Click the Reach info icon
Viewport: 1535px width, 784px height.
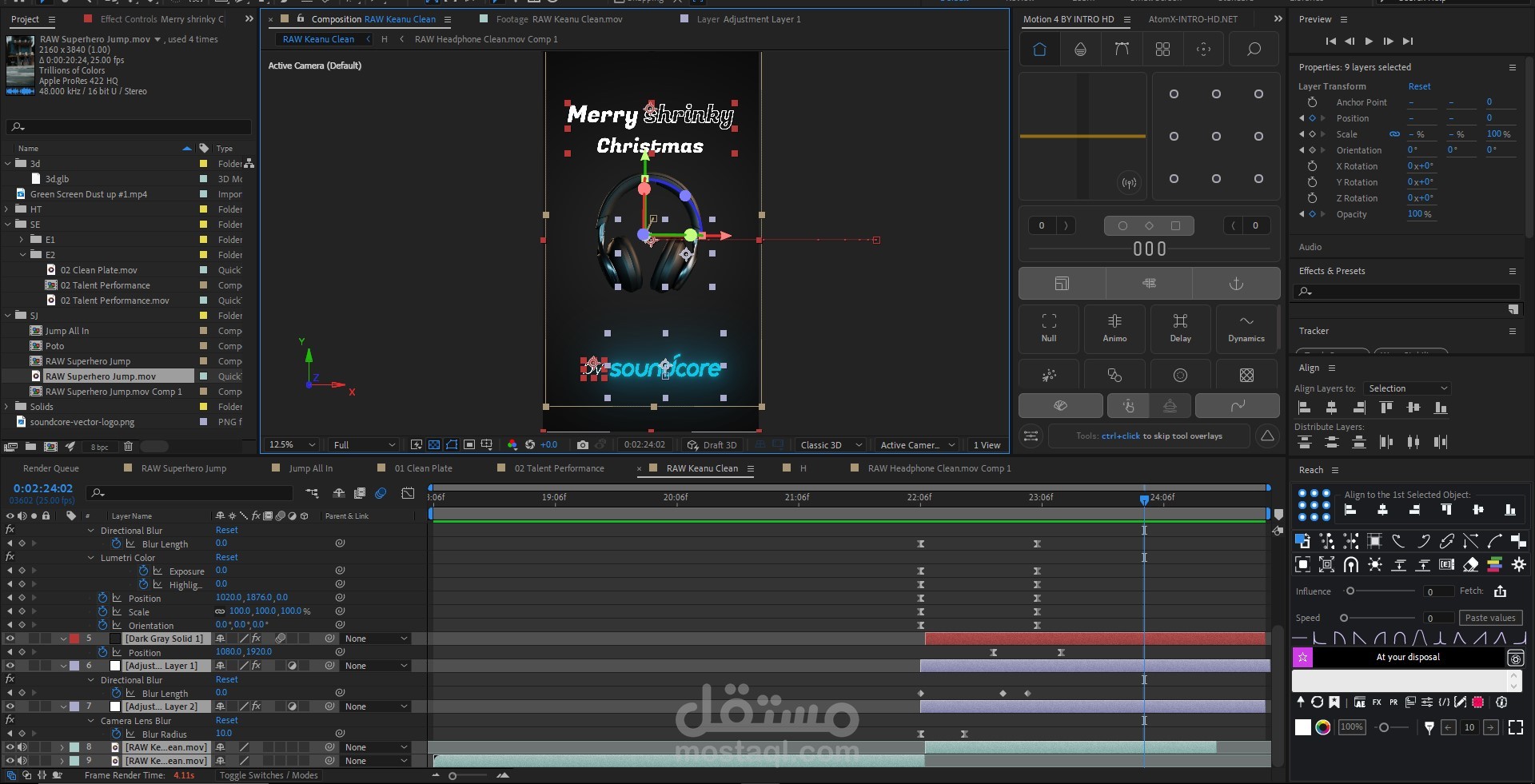[x=1501, y=702]
